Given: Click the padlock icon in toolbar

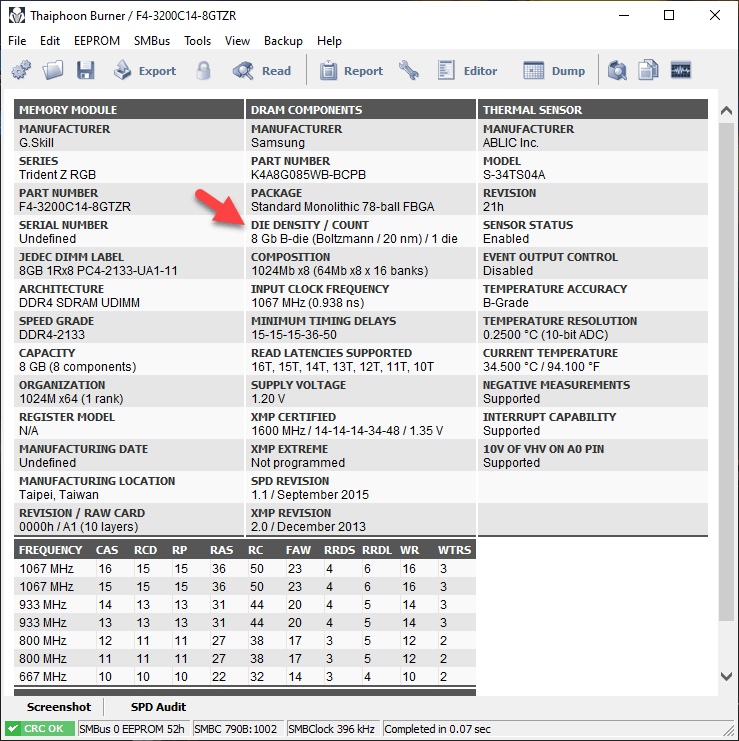Looking at the screenshot, I should coord(204,70).
